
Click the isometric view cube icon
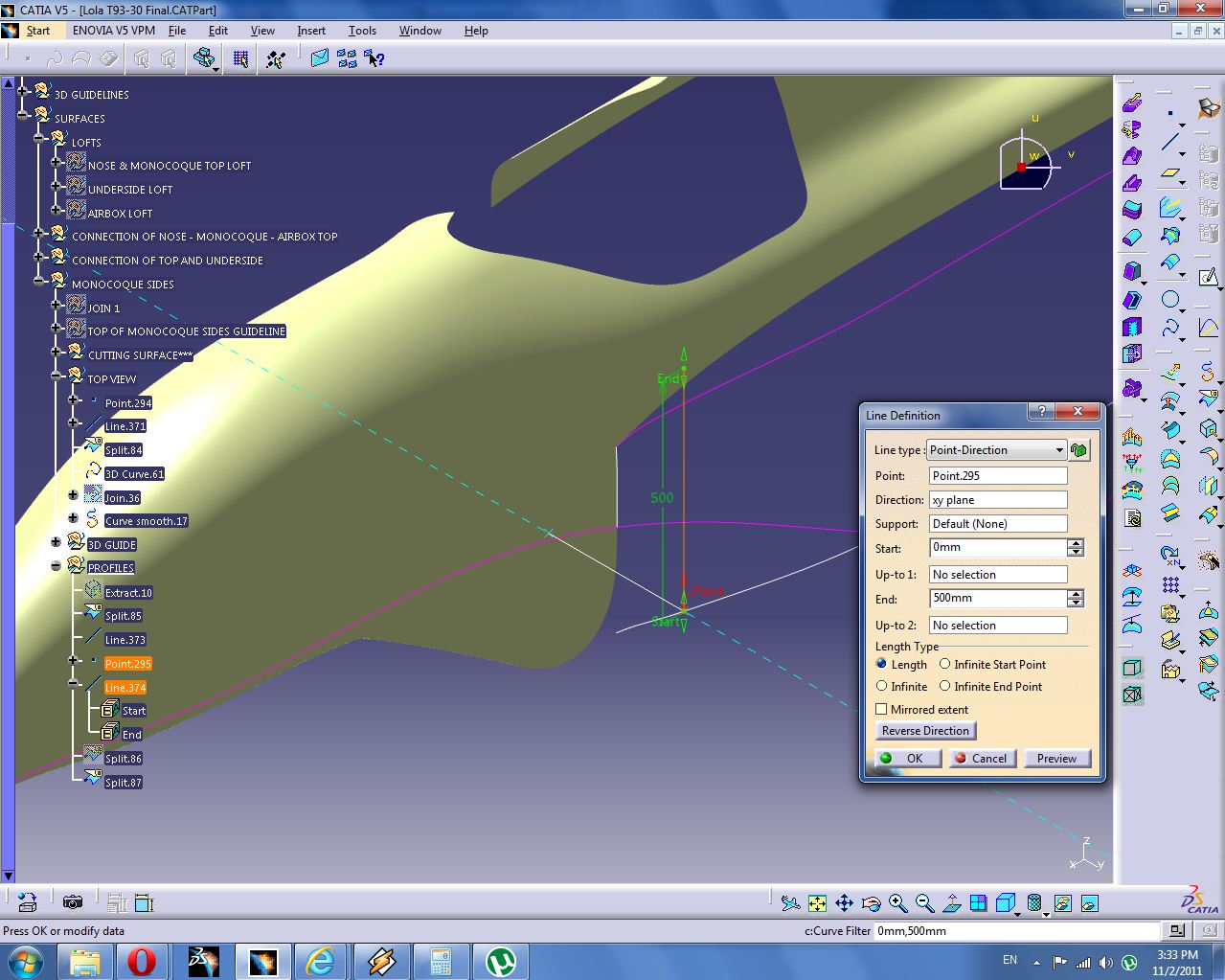click(1005, 902)
